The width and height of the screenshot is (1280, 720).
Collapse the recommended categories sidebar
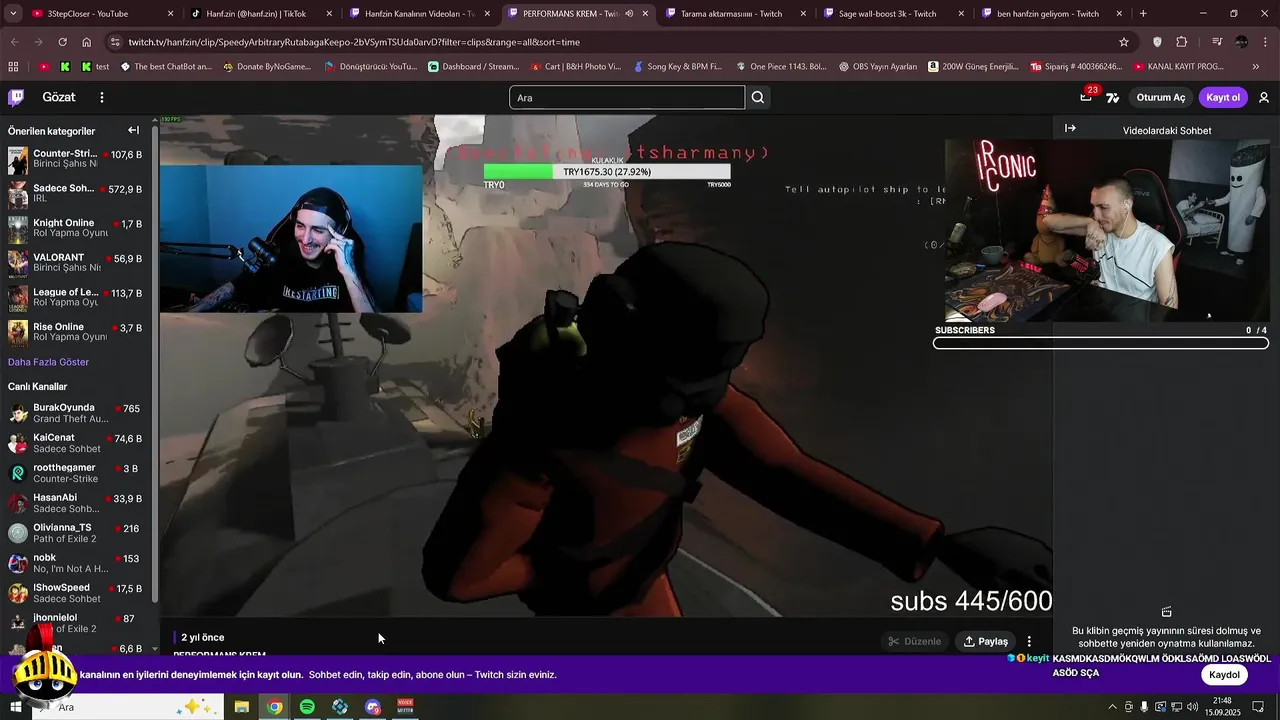coord(133,130)
